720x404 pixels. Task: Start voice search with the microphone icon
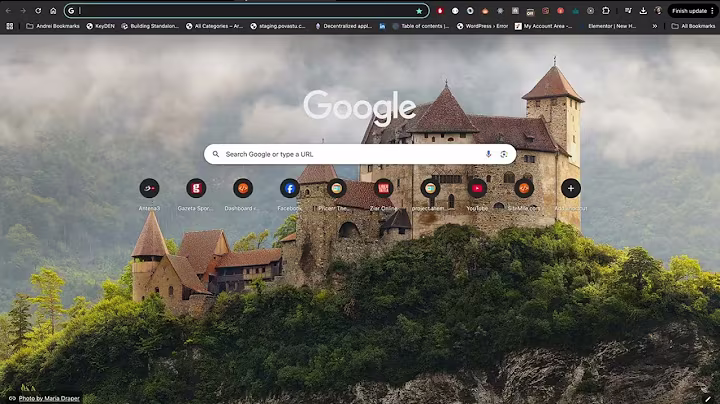pos(488,154)
